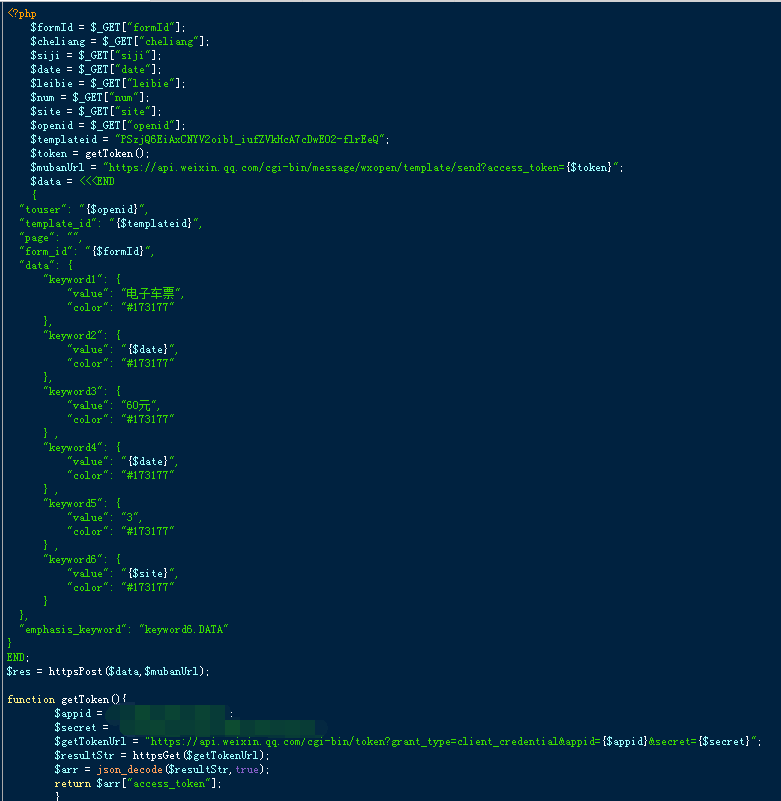Click the function getToken declaration
This screenshot has width=781, height=801.
pos(67,700)
